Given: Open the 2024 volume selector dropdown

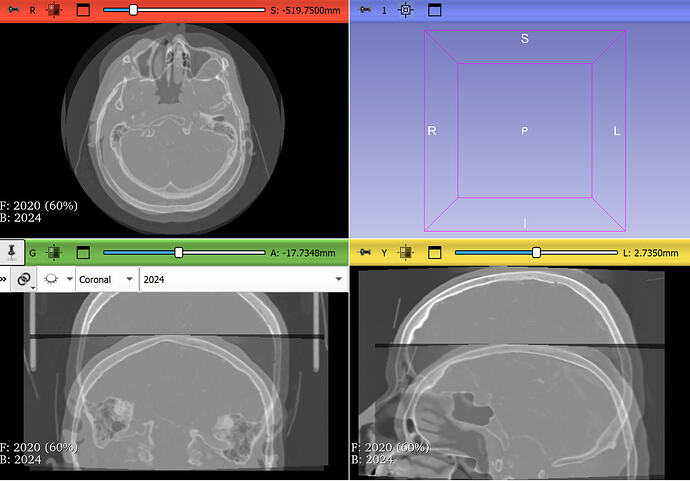Looking at the screenshot, I should click(x=243, y=279).
